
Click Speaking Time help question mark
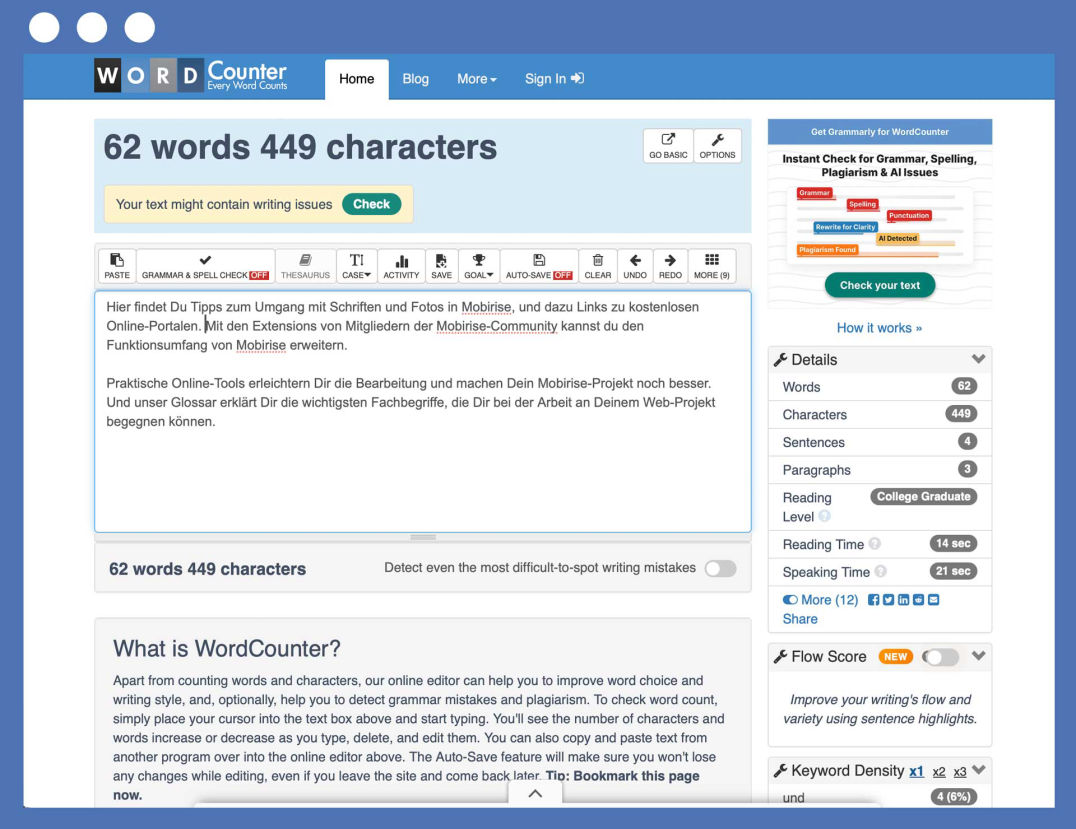pyautogui.click(x=881, y=571)
